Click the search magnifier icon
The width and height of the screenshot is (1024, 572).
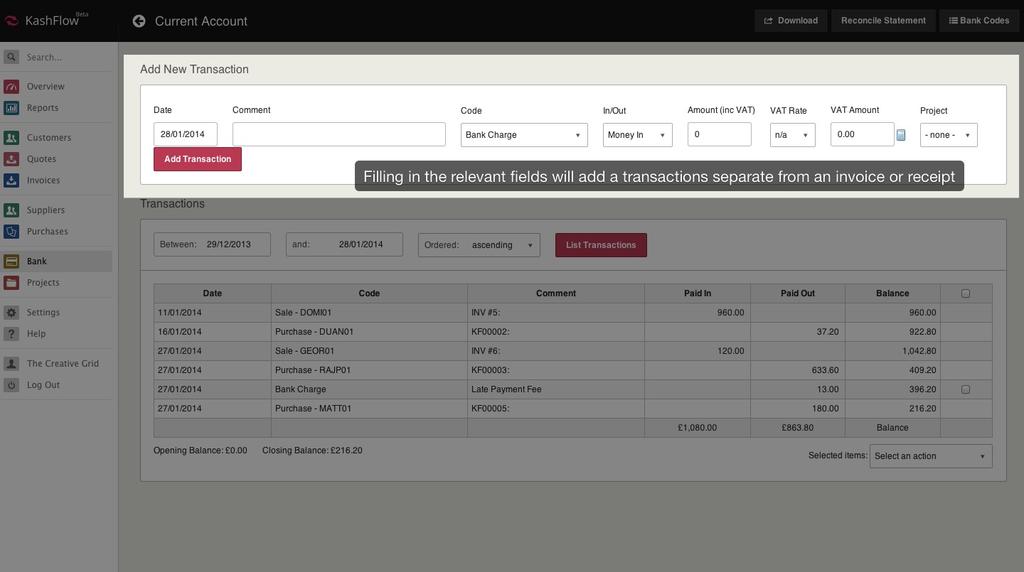click(11, 57)
